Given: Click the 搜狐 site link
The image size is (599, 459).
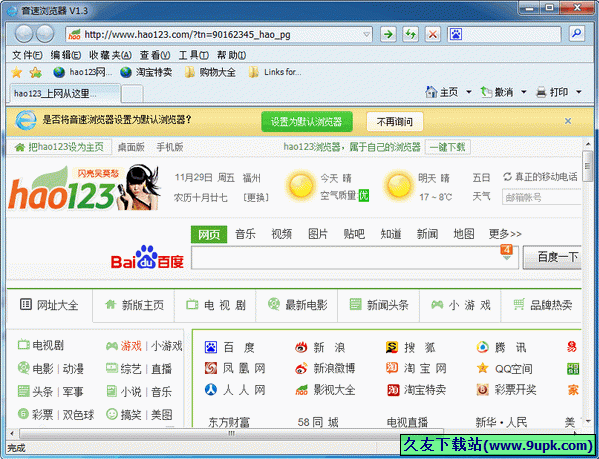Looking at the screenshot, I should click(x=411, y=347).
